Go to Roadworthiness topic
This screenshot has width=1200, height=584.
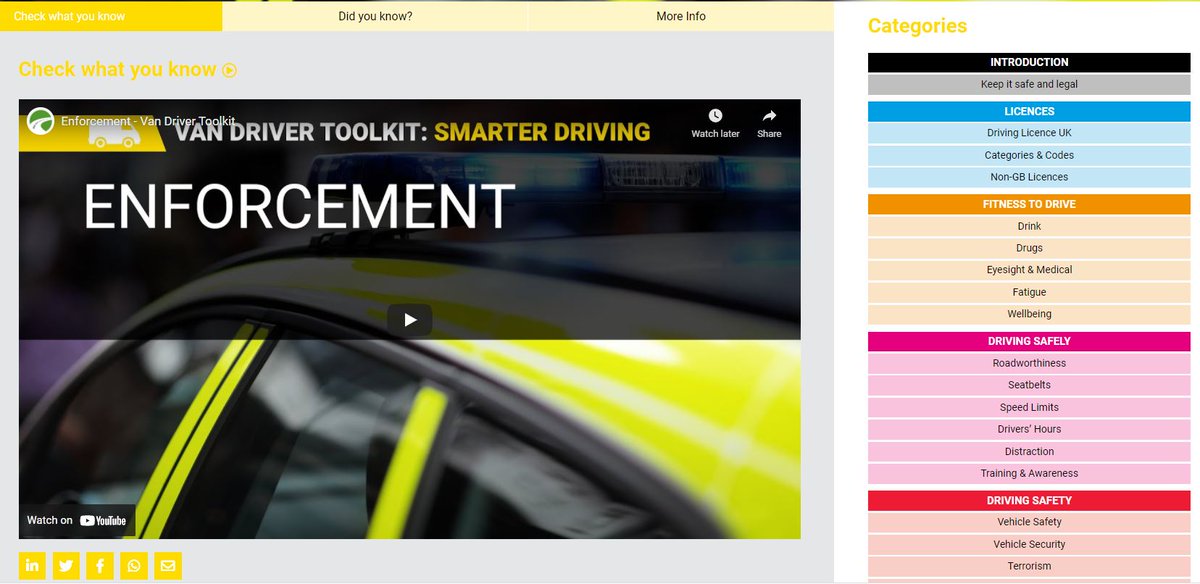pyautogui.click(x=1029, y=363)
